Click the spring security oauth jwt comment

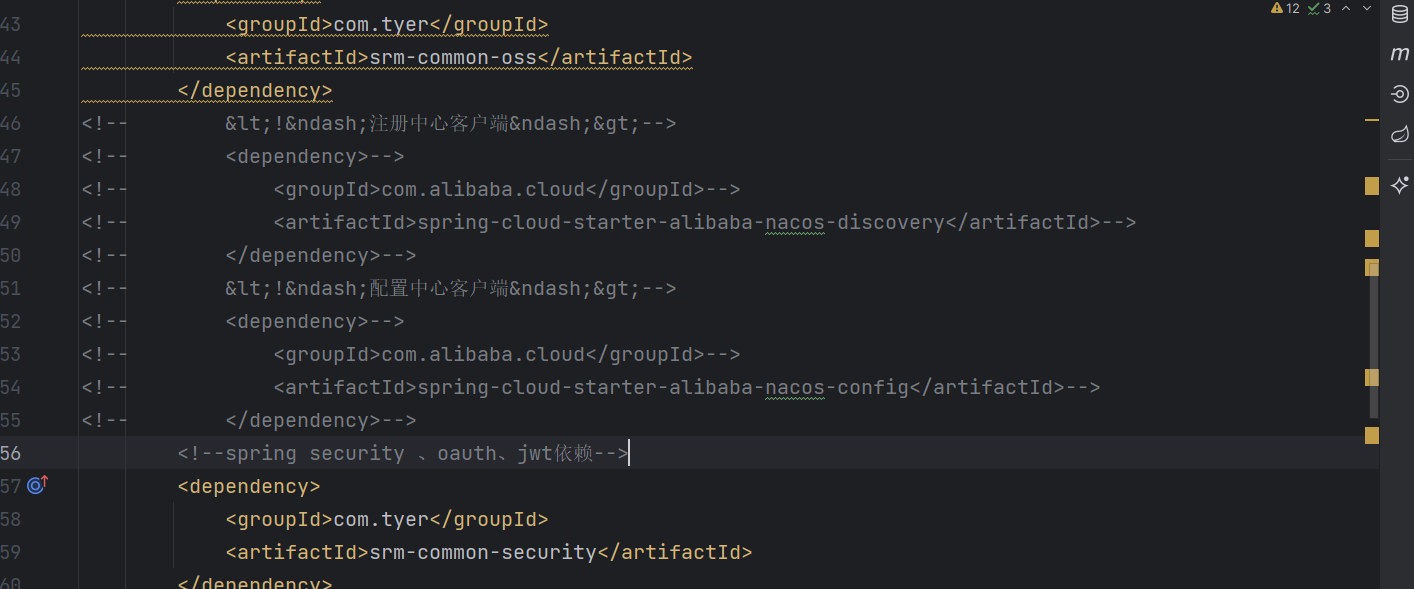pos(402,454)
